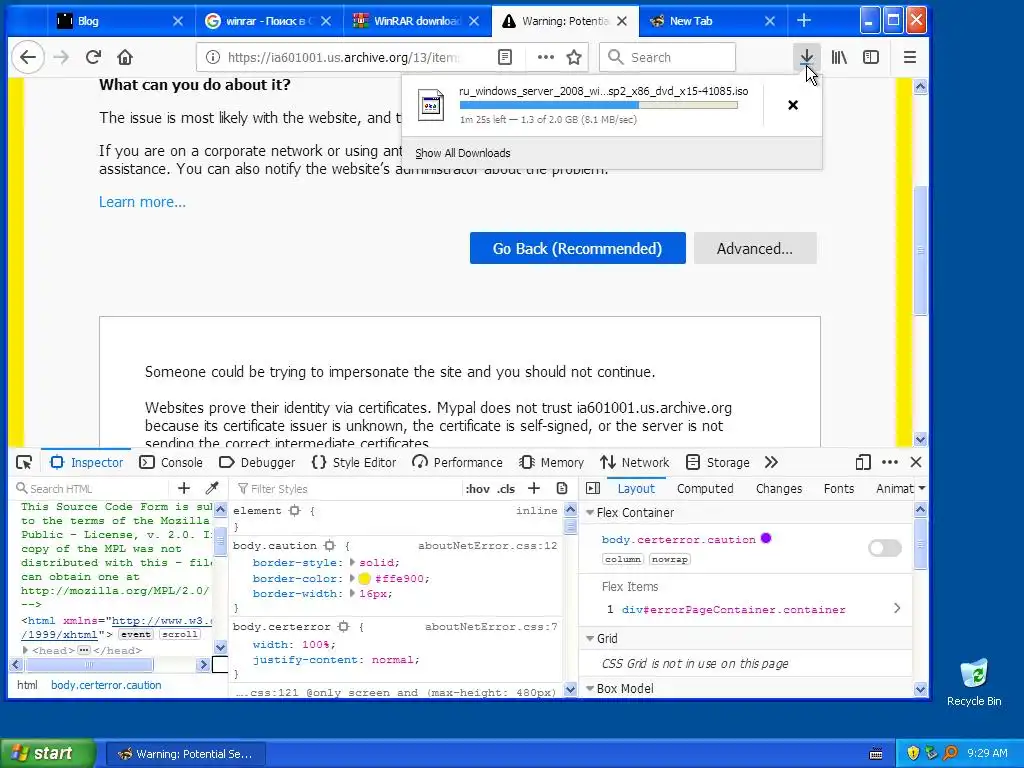Viewport: 1024px width, 768px height.
Task: Open the Windows start menu
Action: pyautogui.click(x=47, y=753)
